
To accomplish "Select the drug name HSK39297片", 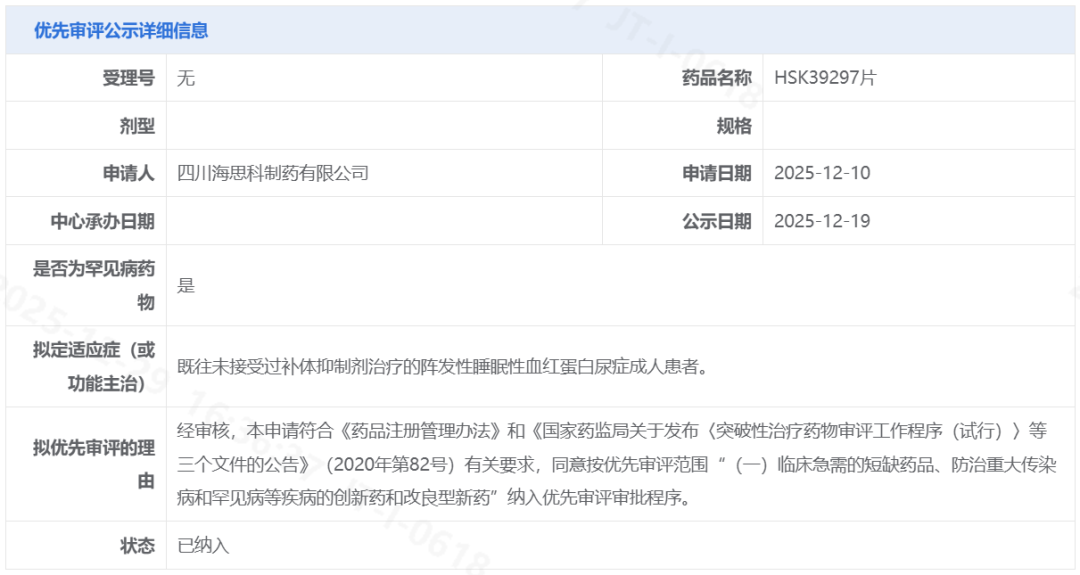I will coord(825,78).
